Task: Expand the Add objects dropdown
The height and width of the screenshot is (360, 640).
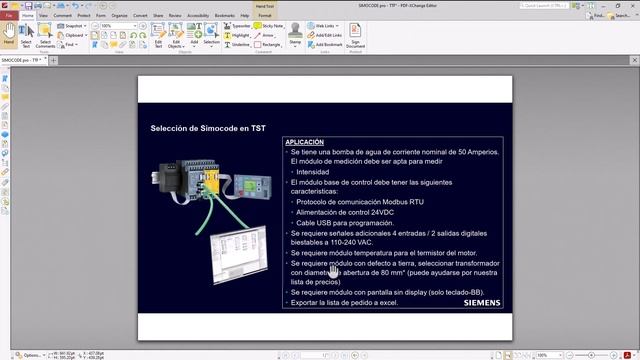Action: pyautogui.click(x=194, y=46)
